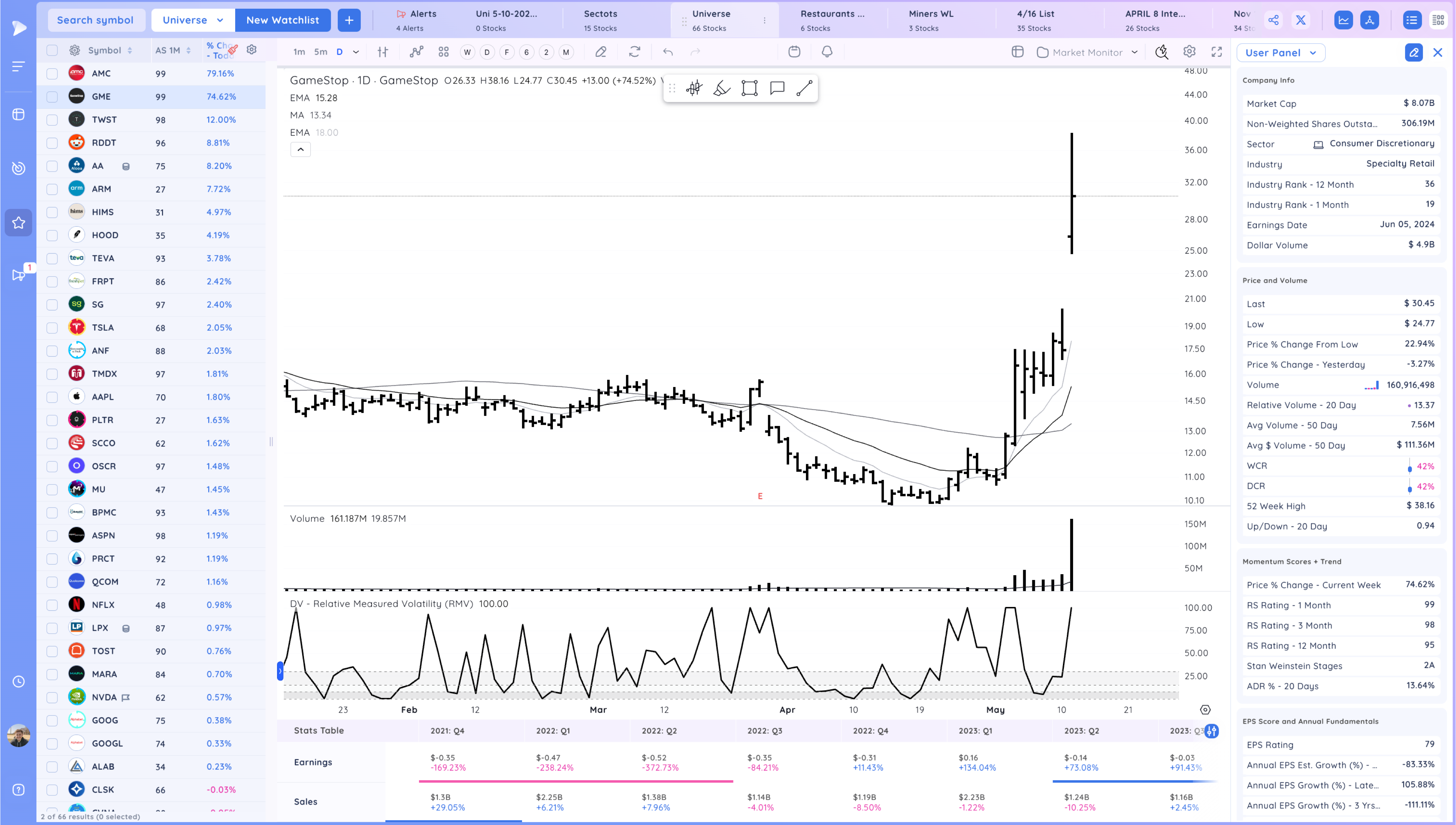Select the HIMS row in watchlist
Viewport: 1456px width, 825px height.
click(151, 213)
